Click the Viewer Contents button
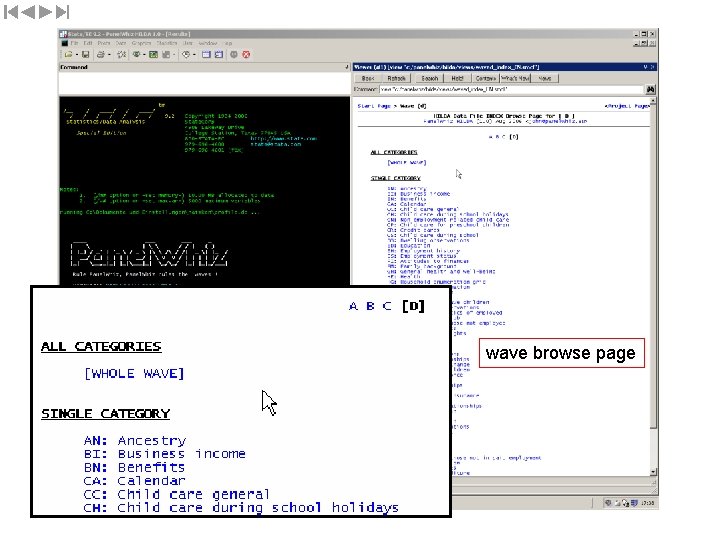The image size is (720, 540). coord(485,79)
